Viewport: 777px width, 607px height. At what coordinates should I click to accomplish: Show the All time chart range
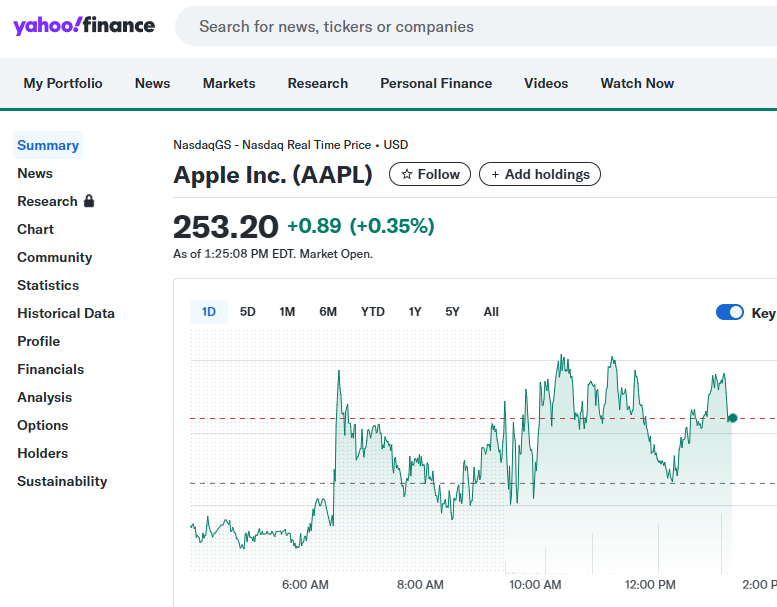491,312
